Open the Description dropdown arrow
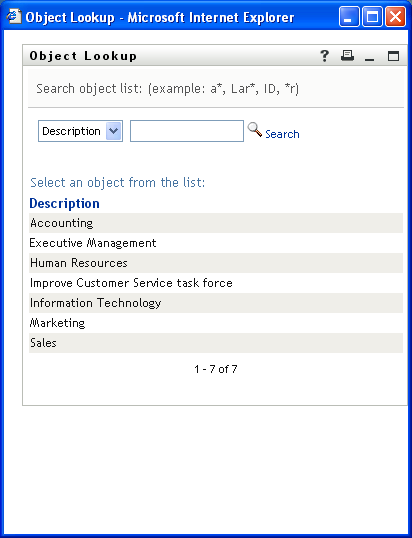The image size is (412, 538). (x=114, y=131)
